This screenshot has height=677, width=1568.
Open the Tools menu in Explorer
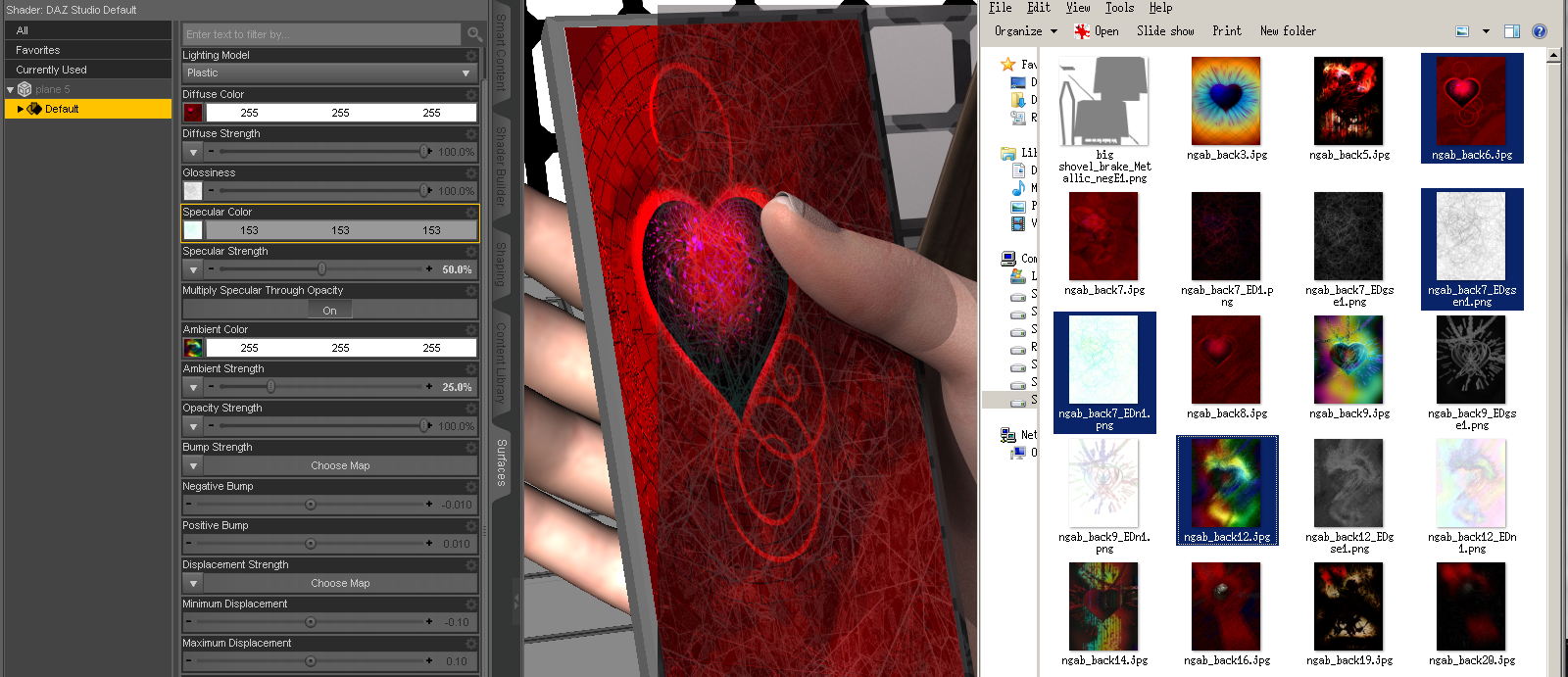point(1119,8)
